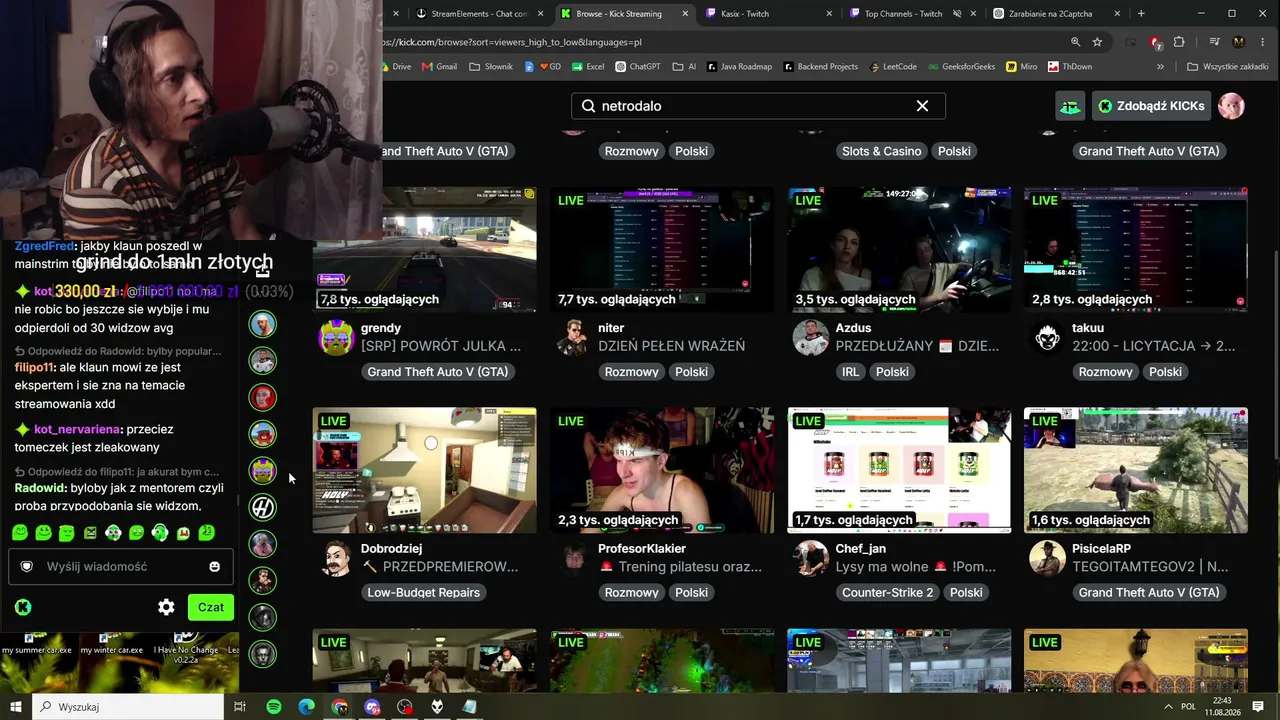Switch to the Zarabianie na 2Captcha tab

(x=1056, y=14)
